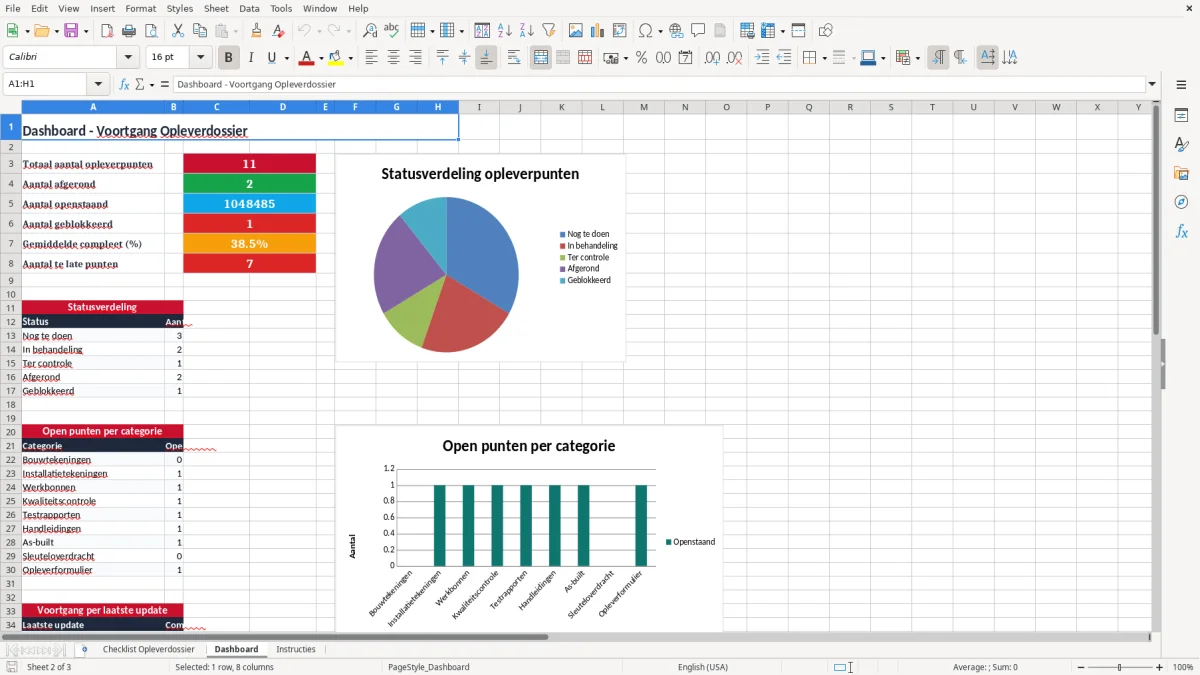Open the sidebar Styles icon
The width and height of the screenshot is (1200, 675).
pos(1181,145)
